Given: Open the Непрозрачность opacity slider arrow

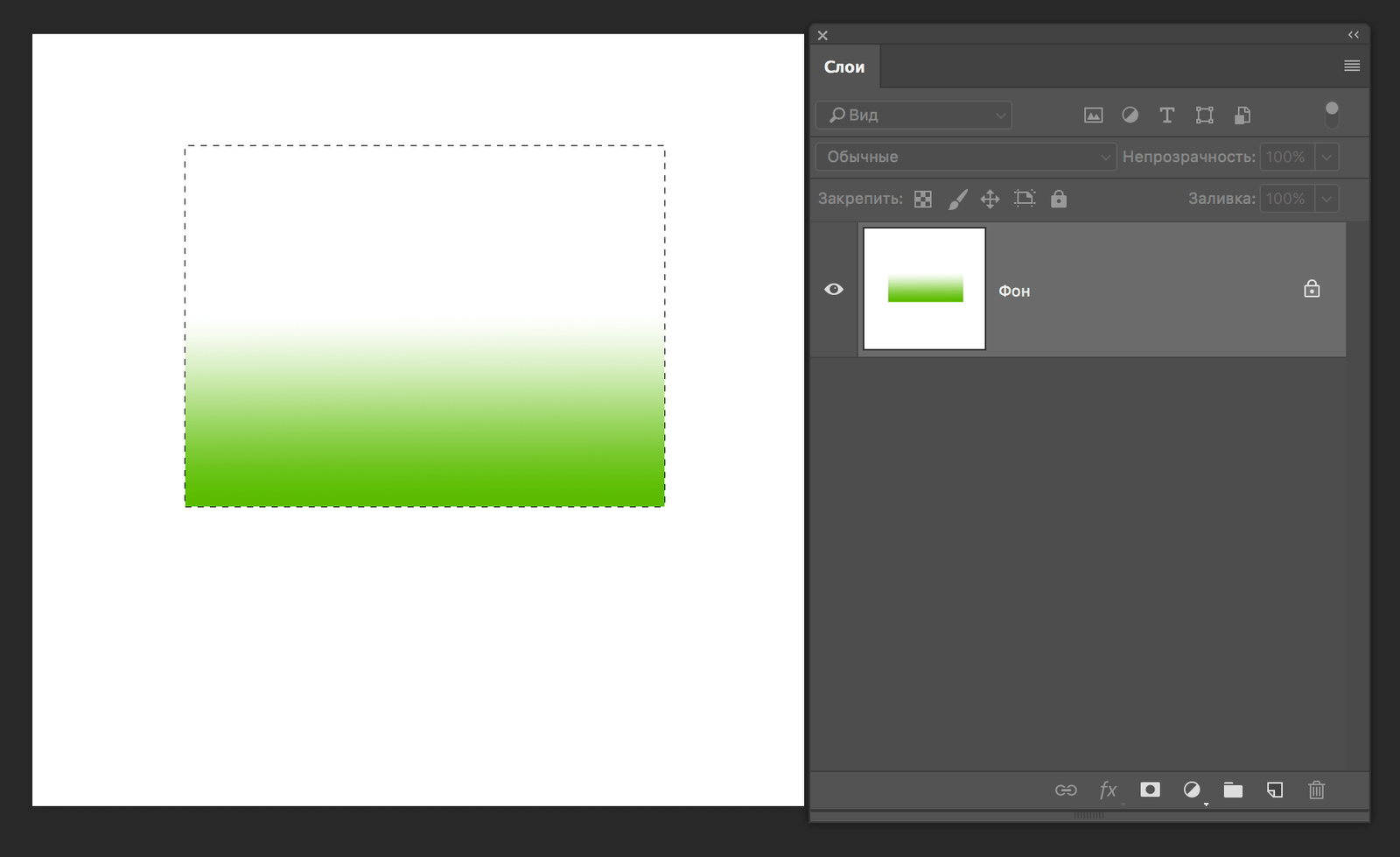Looking at the screenshot, I should [x=1326, y=157].
